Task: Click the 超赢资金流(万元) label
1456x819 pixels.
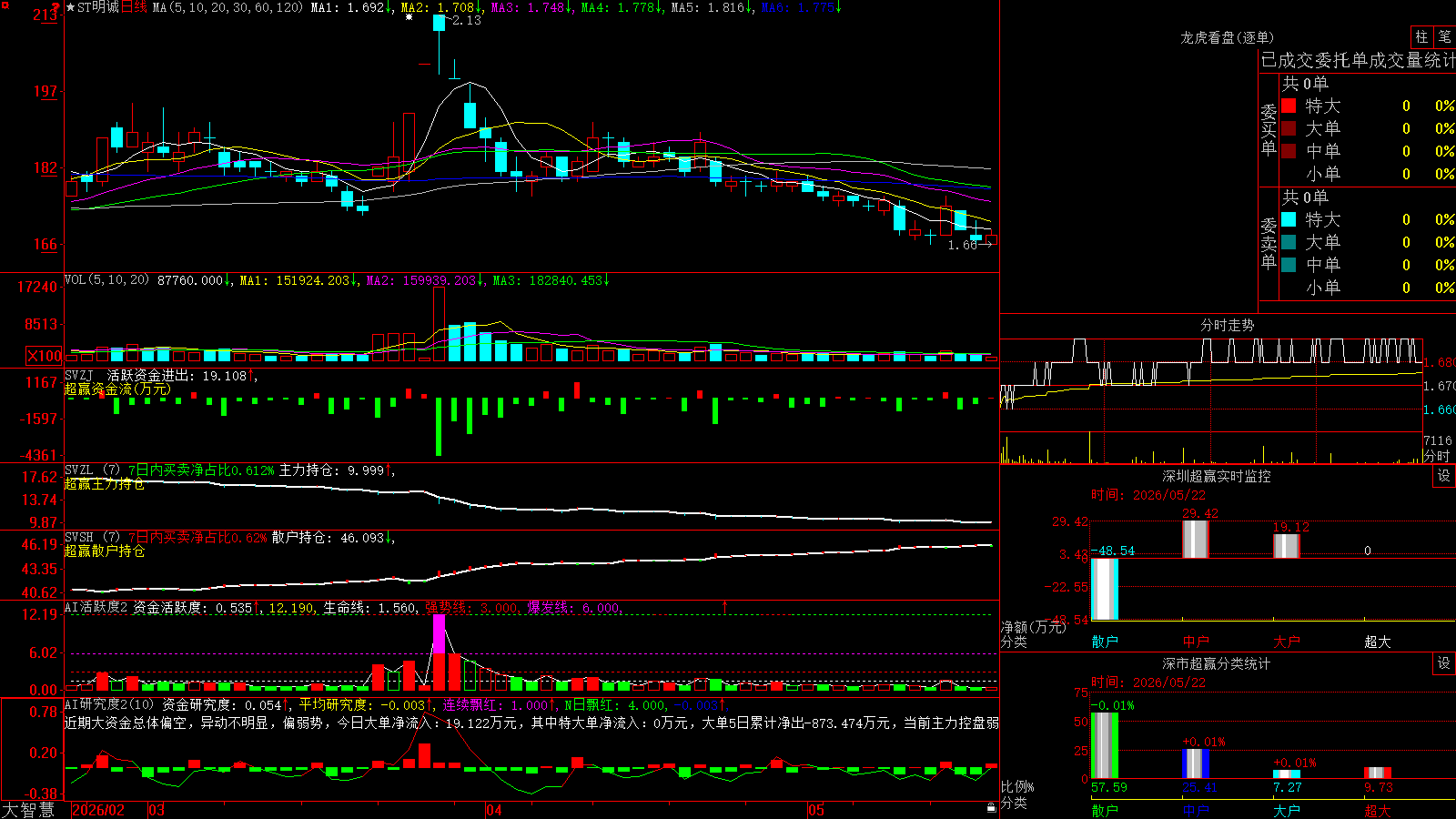Action: tap(117, 389)
